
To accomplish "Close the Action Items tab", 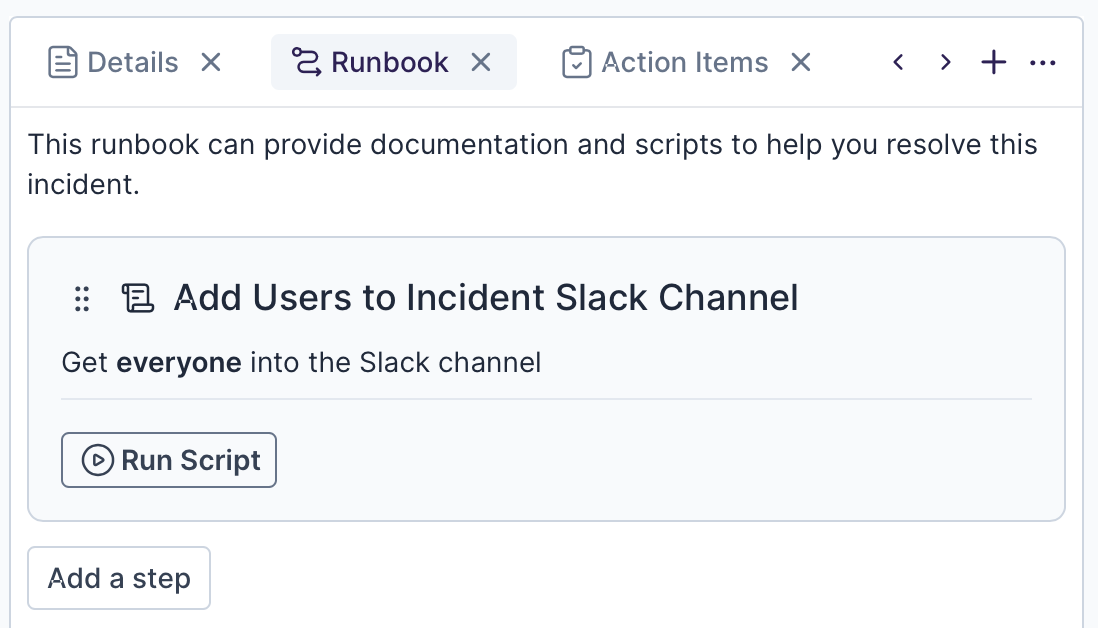I will click(800, 63).
